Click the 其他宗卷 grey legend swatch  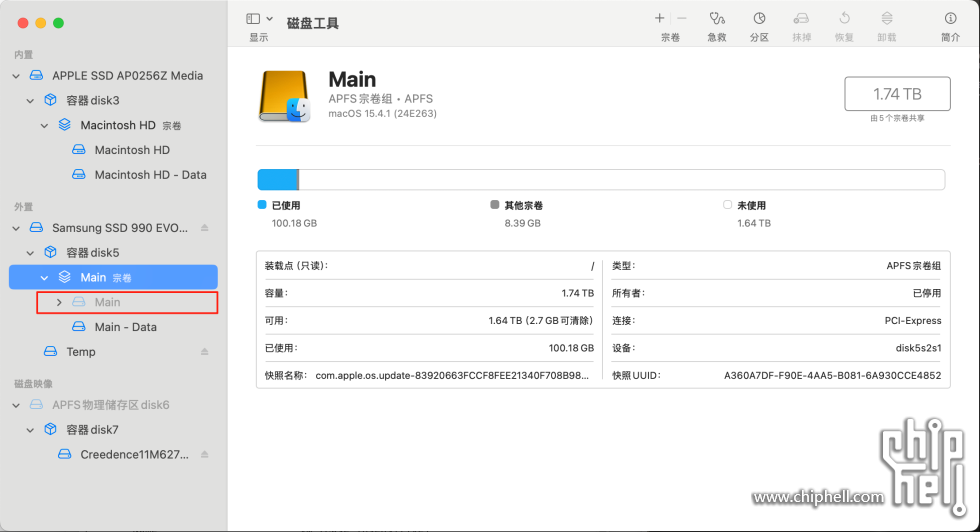494,204
